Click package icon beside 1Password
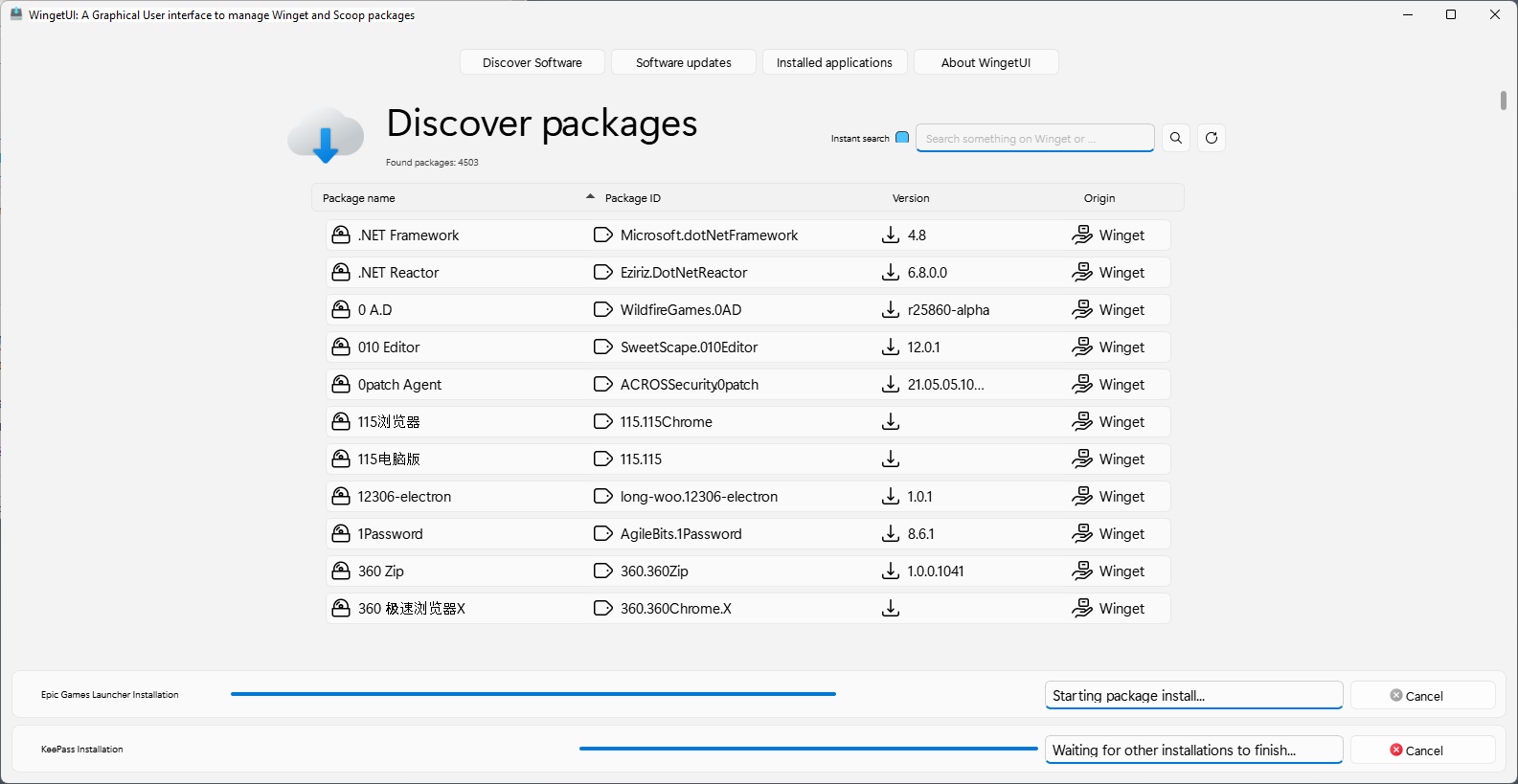The height and width of the screenshot is (784, 1518). point(340,533)
